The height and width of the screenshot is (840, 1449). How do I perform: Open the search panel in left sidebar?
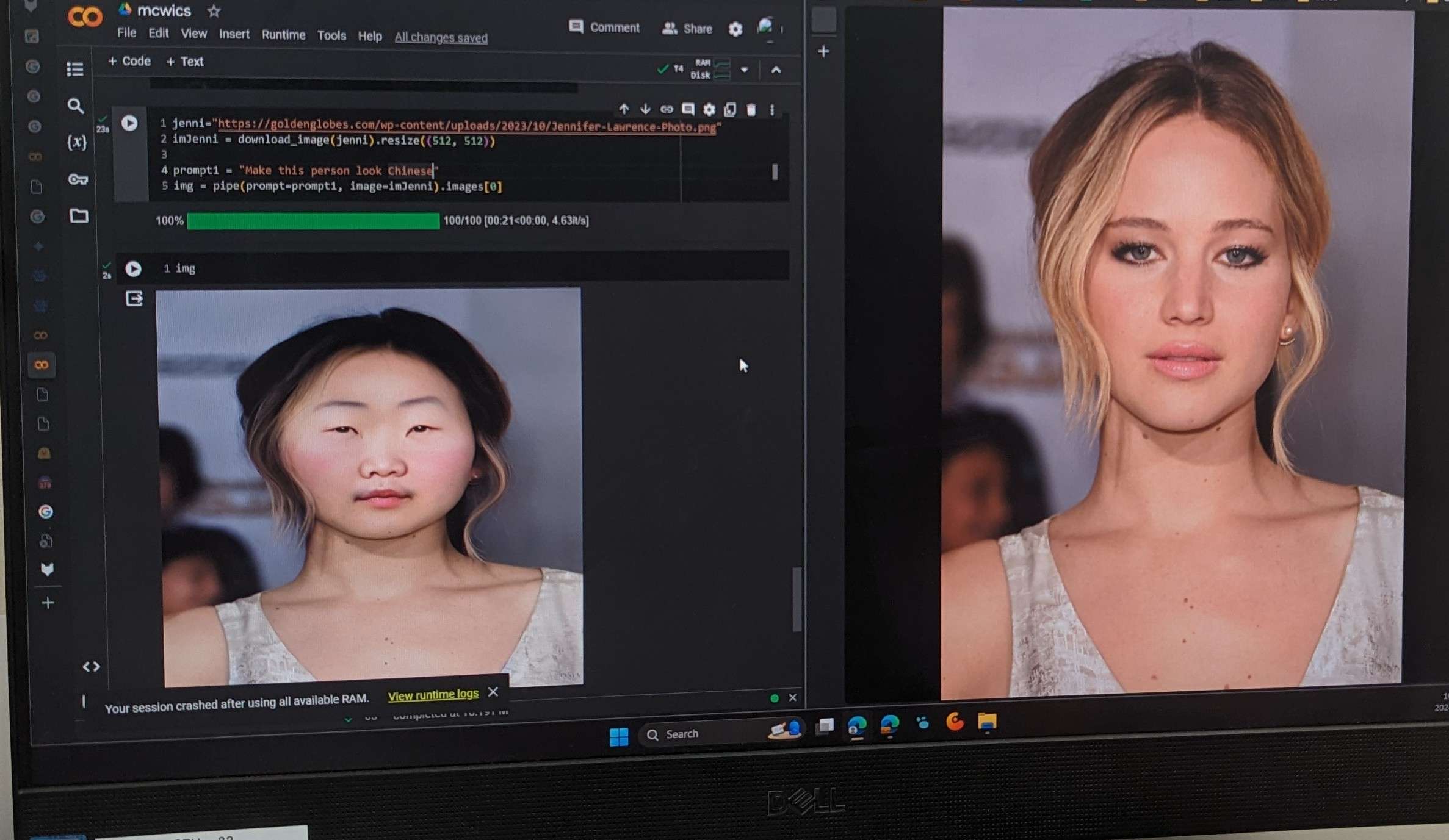tap(75, 106)
